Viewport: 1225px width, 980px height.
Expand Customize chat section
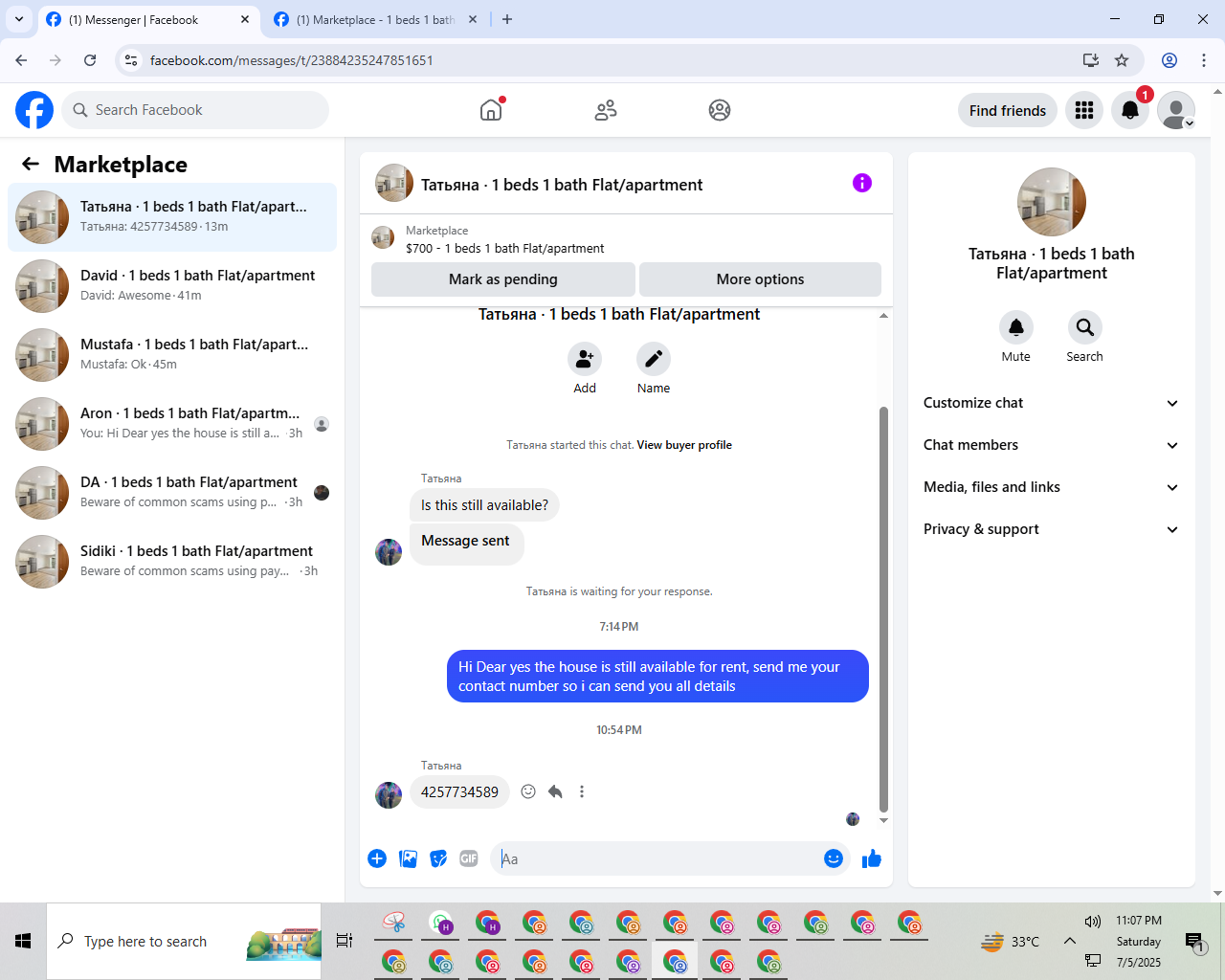pyautogui.click(x=1052, y=403)
